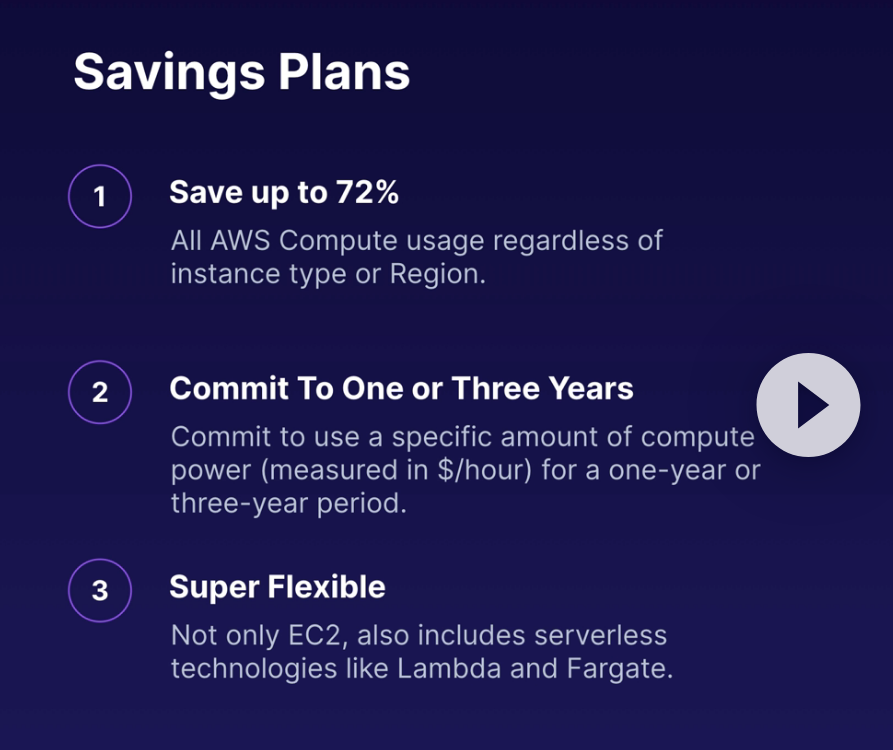Click the Super Flexible heading

tap(277, 586)
